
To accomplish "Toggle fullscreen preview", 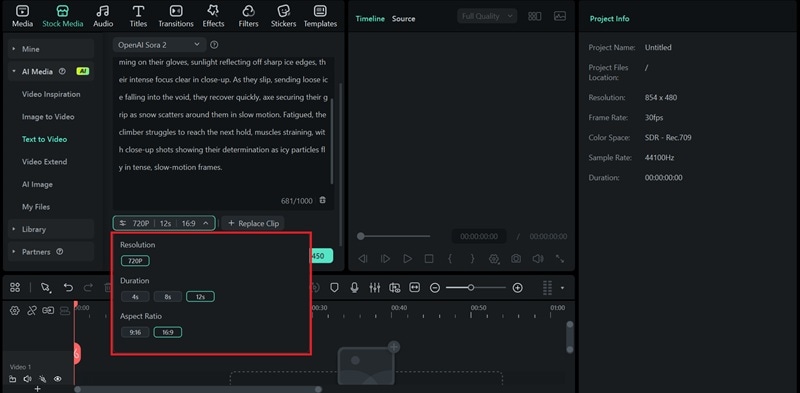I will pyautogui.click(x=560, y=259).
